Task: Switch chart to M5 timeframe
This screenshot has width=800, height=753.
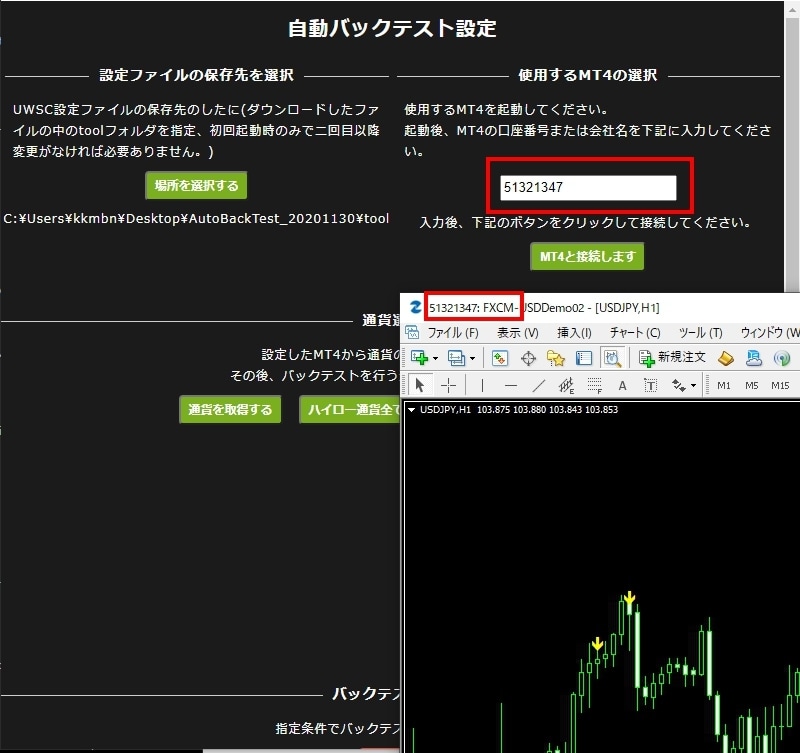Action: coord(752,386)
